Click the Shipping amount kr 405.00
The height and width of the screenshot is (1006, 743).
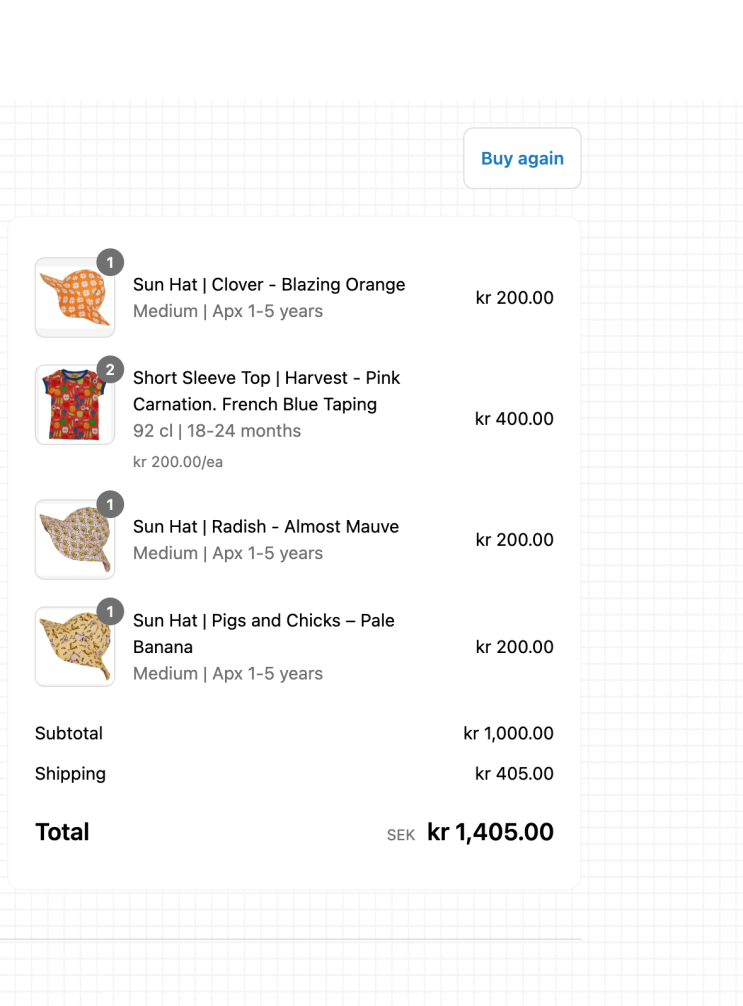pyautogui.click(x=514, y=774)
